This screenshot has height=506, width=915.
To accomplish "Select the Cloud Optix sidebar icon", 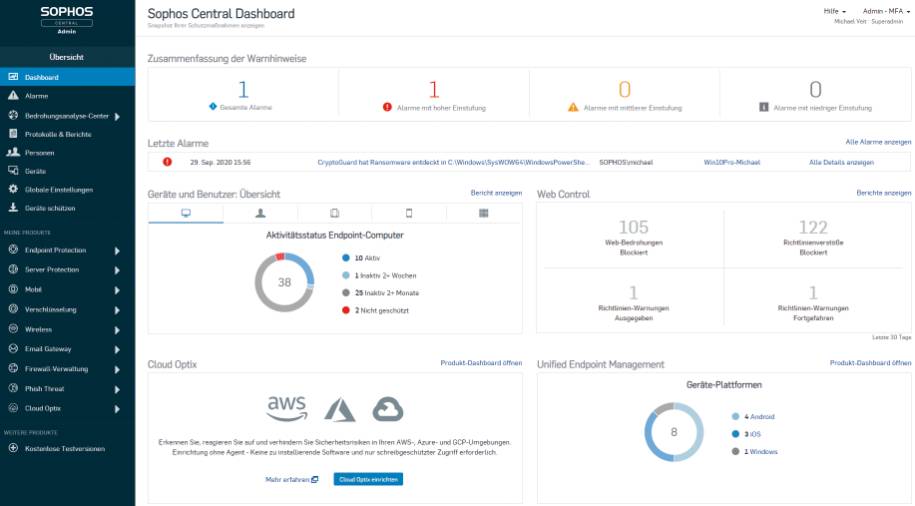I will coord(13,408).
